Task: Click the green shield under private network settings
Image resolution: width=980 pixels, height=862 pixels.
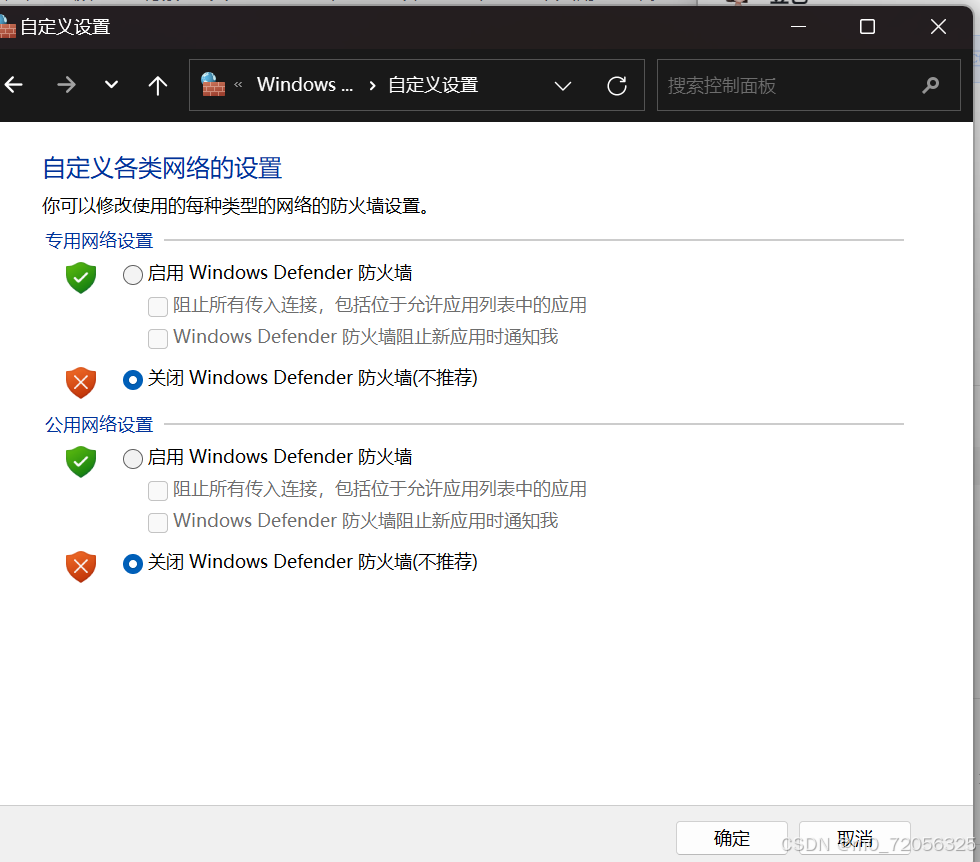Action: (x=81, y=278)
